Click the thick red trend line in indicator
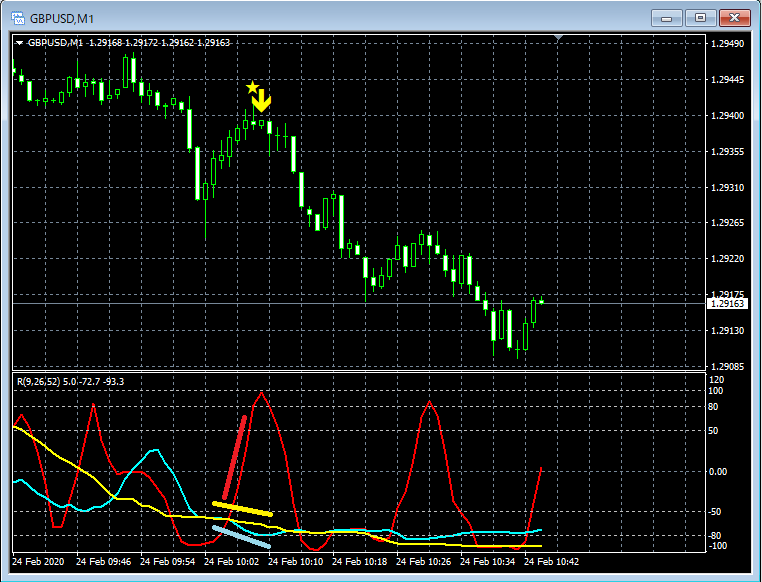The height and width of the screenshot is (582, 762). point(234,457)
